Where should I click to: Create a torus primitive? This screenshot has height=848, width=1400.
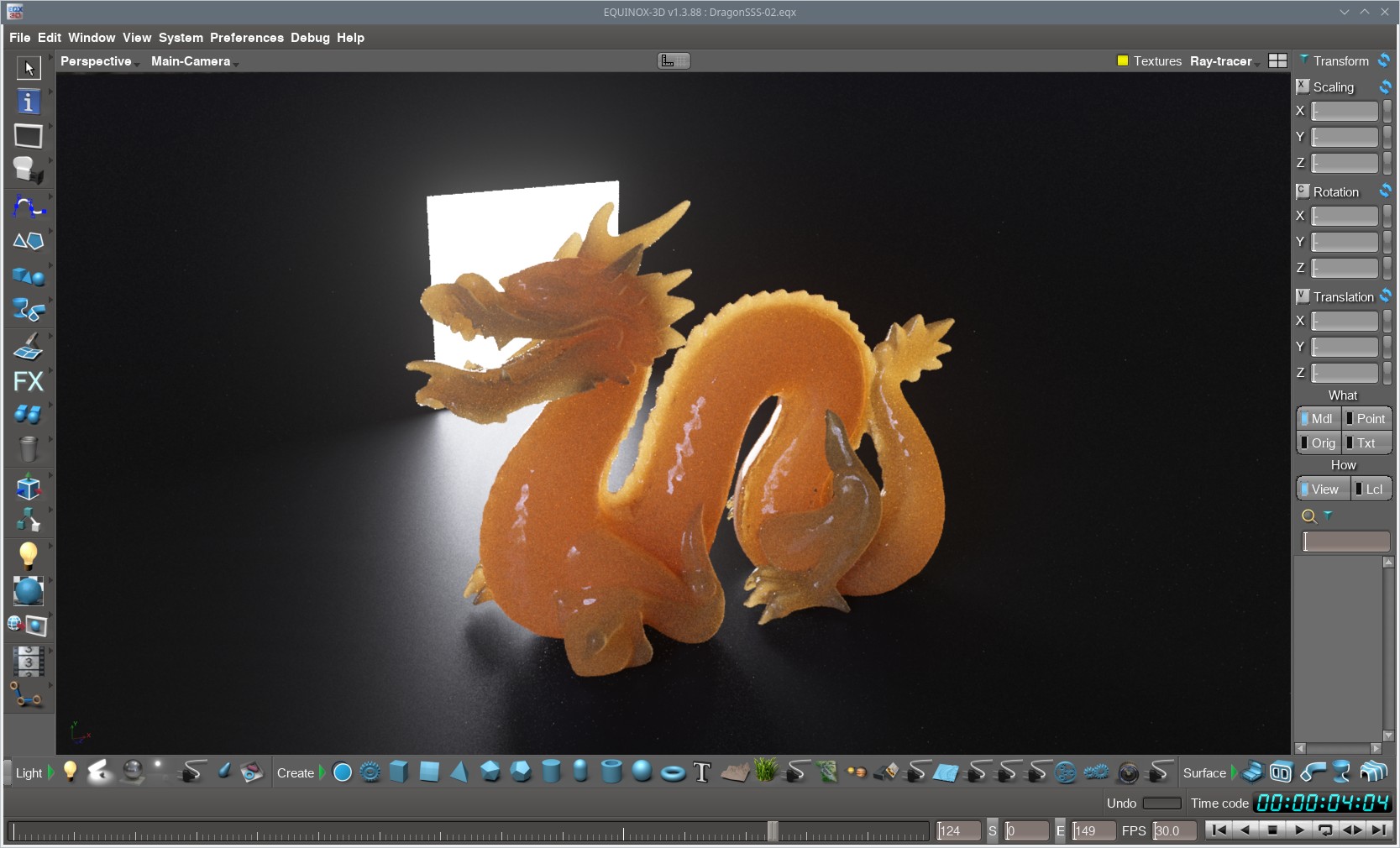[x=673, y=772]
